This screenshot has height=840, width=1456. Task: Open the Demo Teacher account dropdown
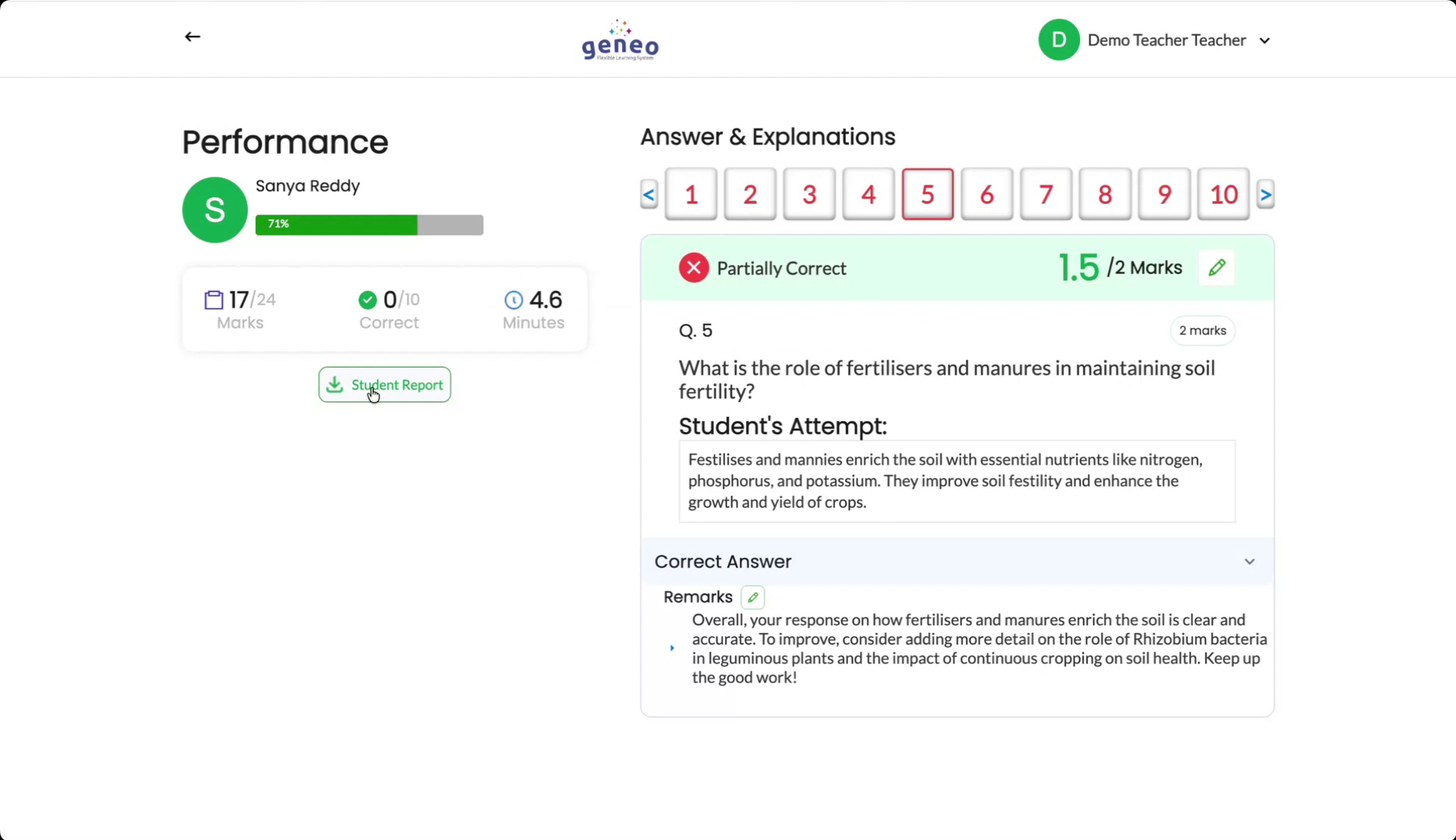1265,40
